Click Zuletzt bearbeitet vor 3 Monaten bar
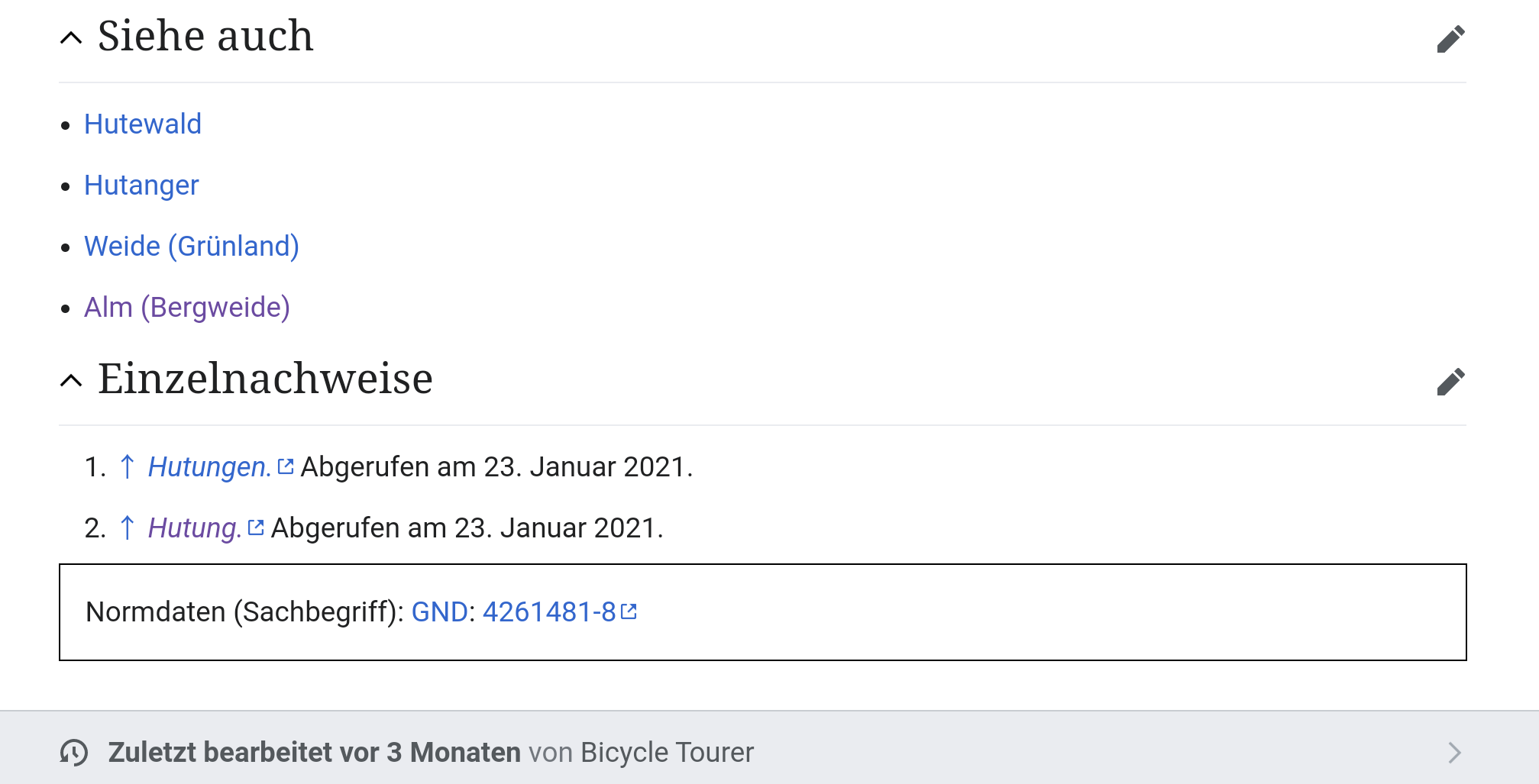This screenshot has height=784, width=1539. tap(313, 753)
